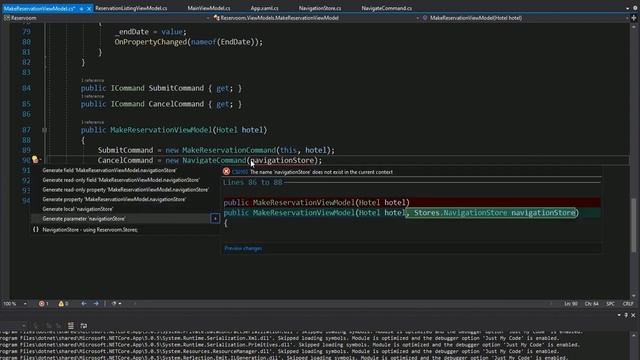Click the error count indicator
640x360 pixels.
tap(44, 304)
